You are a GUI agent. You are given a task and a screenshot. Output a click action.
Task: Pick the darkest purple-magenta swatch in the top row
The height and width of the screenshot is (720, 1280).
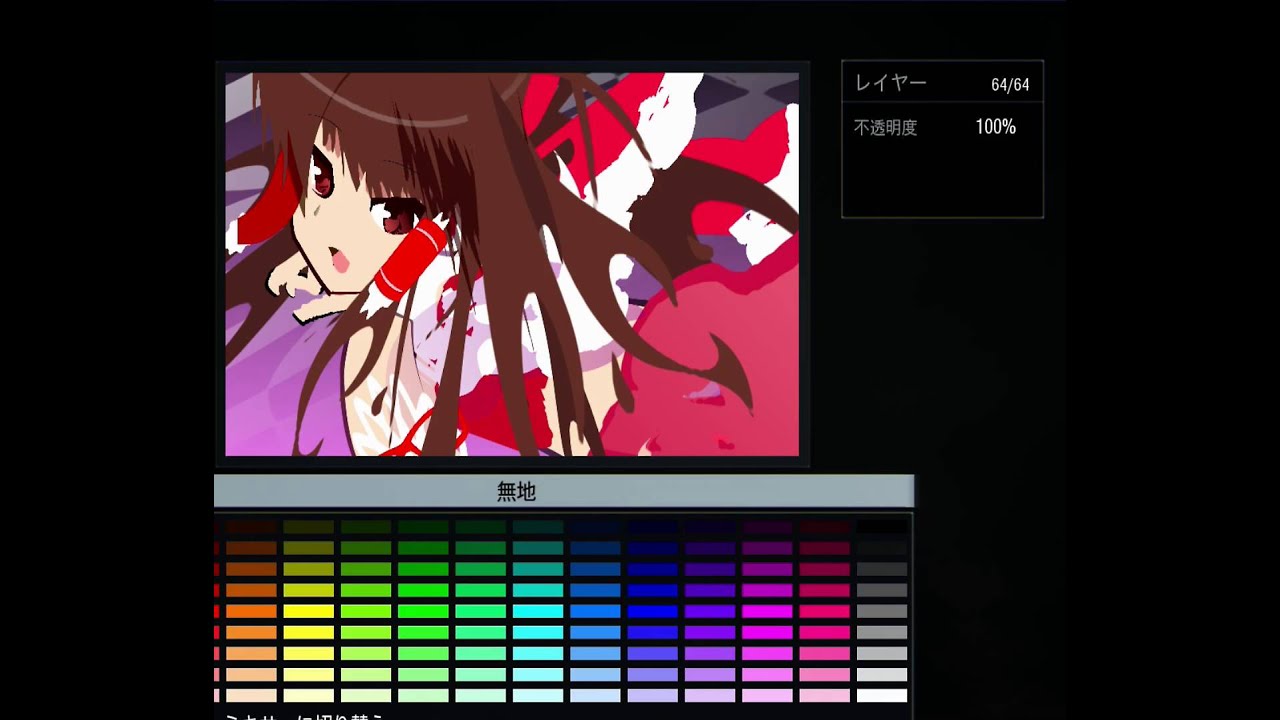(x=767, y=527)
